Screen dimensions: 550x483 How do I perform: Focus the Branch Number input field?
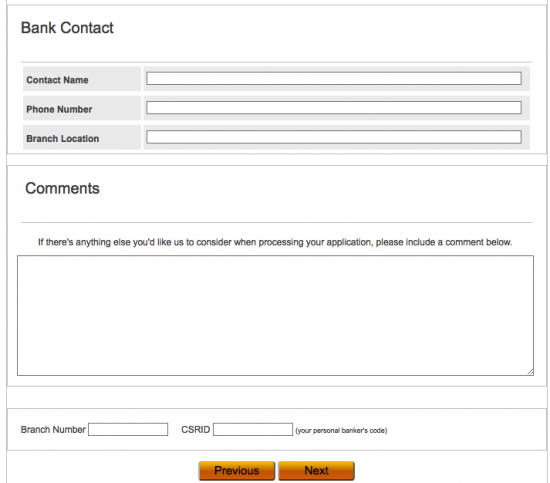coord(128,429)
